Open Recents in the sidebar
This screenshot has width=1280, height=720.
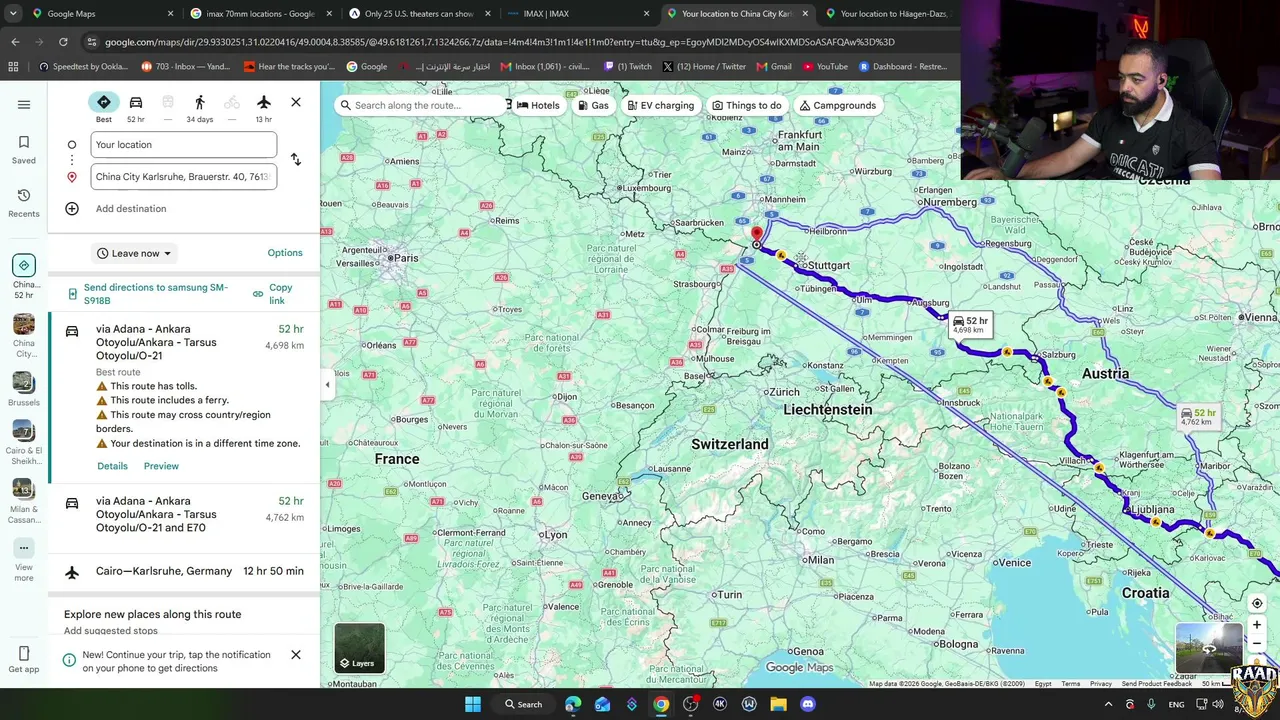point(24,202)
